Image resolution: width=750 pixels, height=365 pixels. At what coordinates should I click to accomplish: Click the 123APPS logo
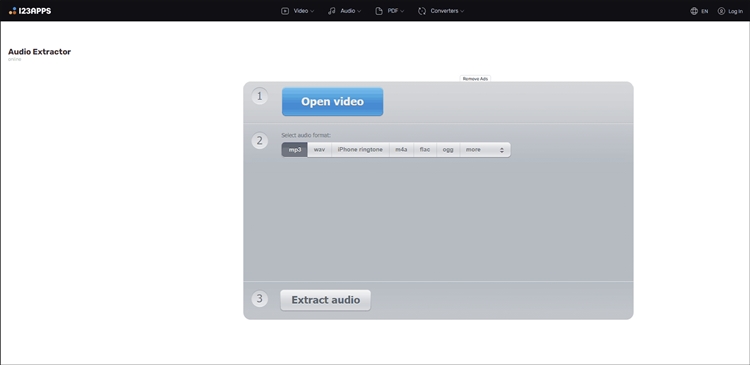(30, 11)
